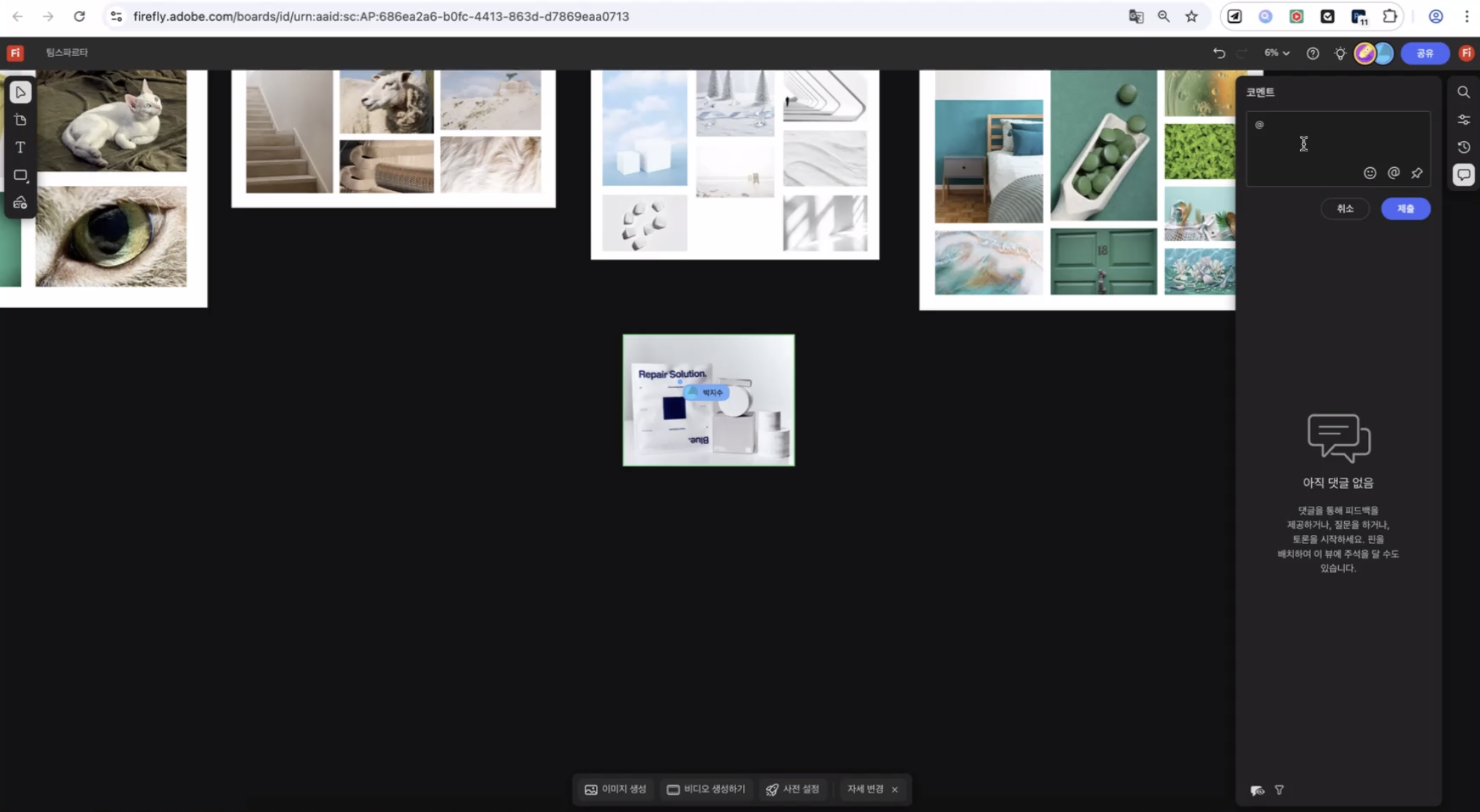Click 비디오 생성하기 in bottom bar

[706, 790]
